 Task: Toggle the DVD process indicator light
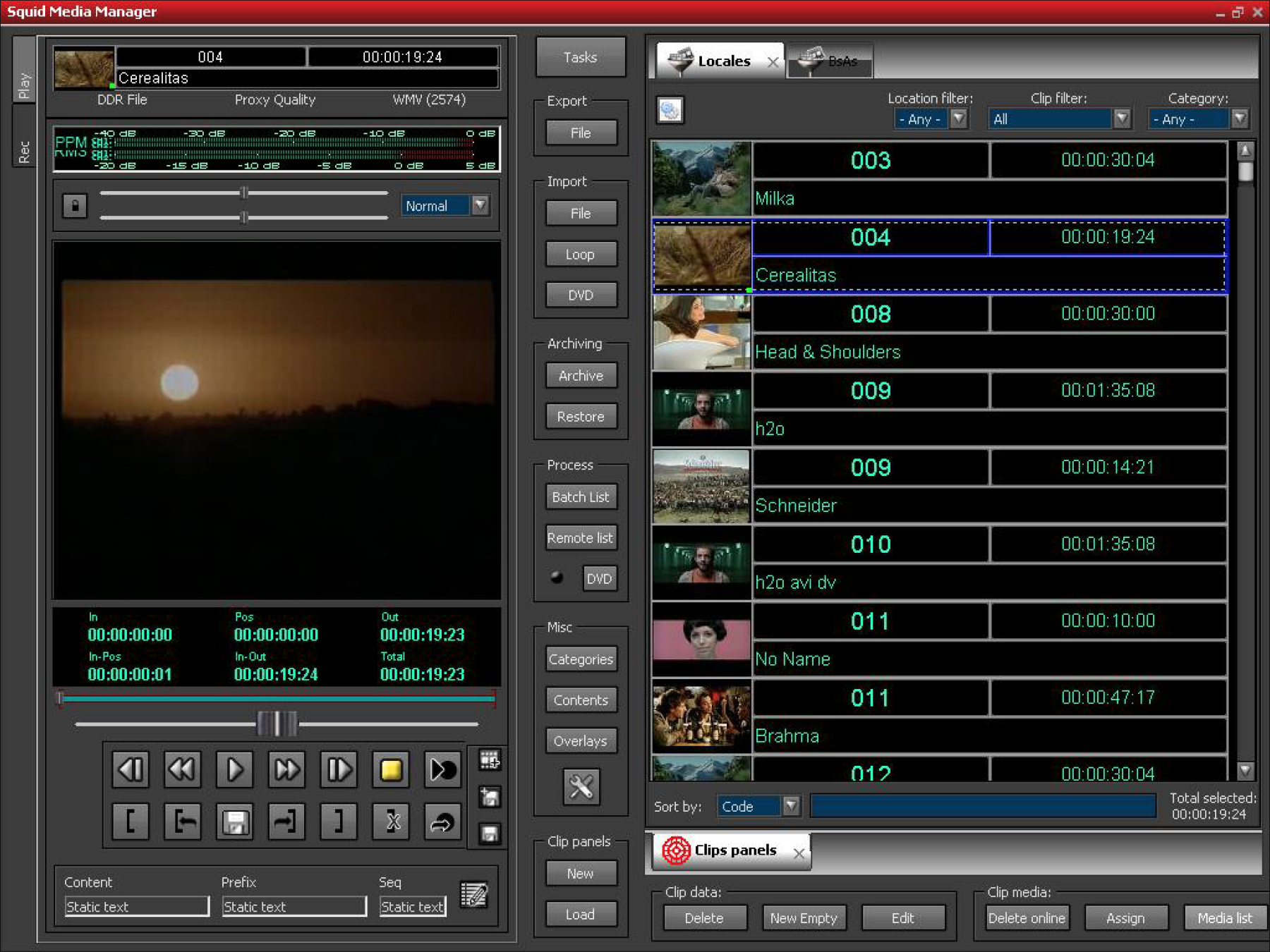(x=557, y=578)
